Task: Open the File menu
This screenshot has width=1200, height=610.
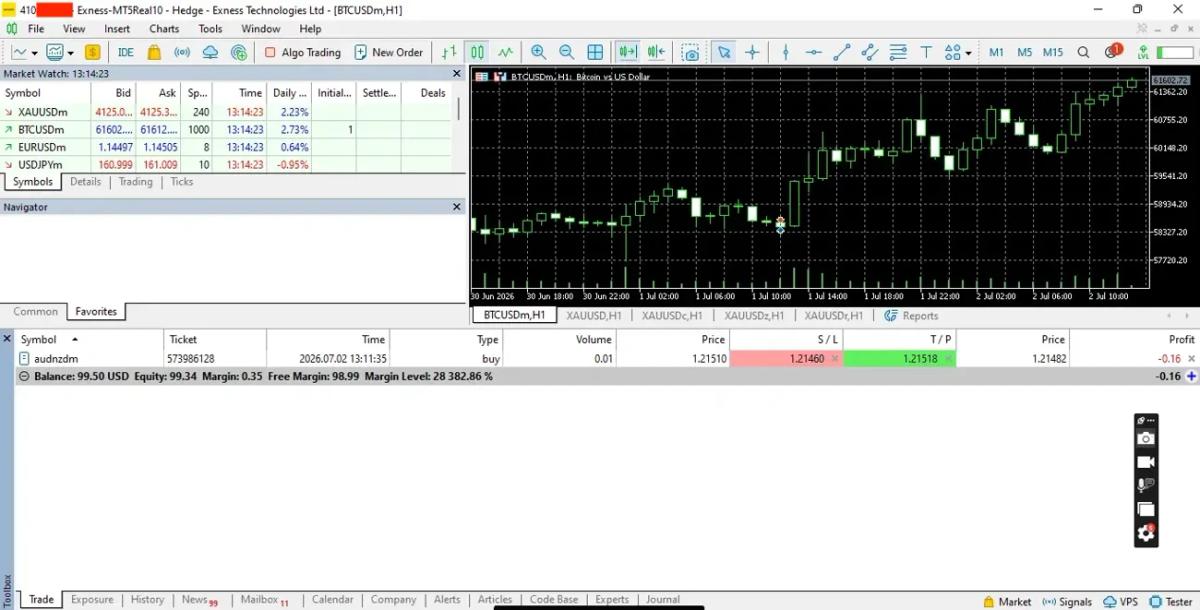Action: (36, 29)
